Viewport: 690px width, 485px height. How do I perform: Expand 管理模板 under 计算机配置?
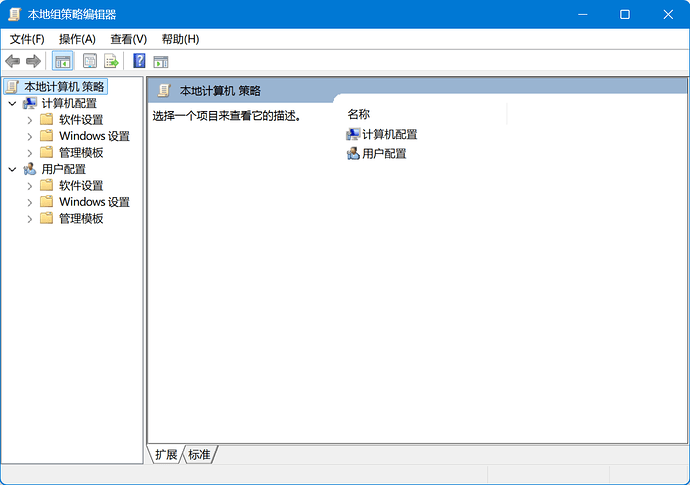point(29,153)
